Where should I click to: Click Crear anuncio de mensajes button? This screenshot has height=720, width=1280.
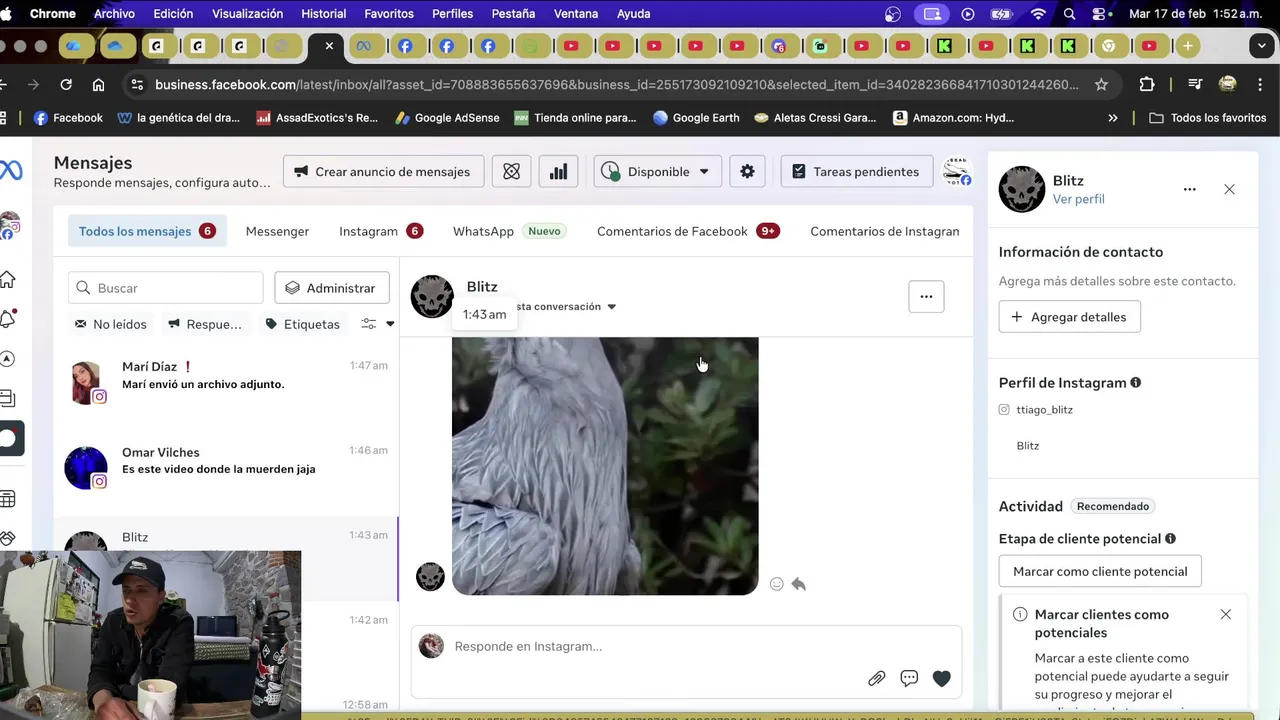click(x=384, y=172)
